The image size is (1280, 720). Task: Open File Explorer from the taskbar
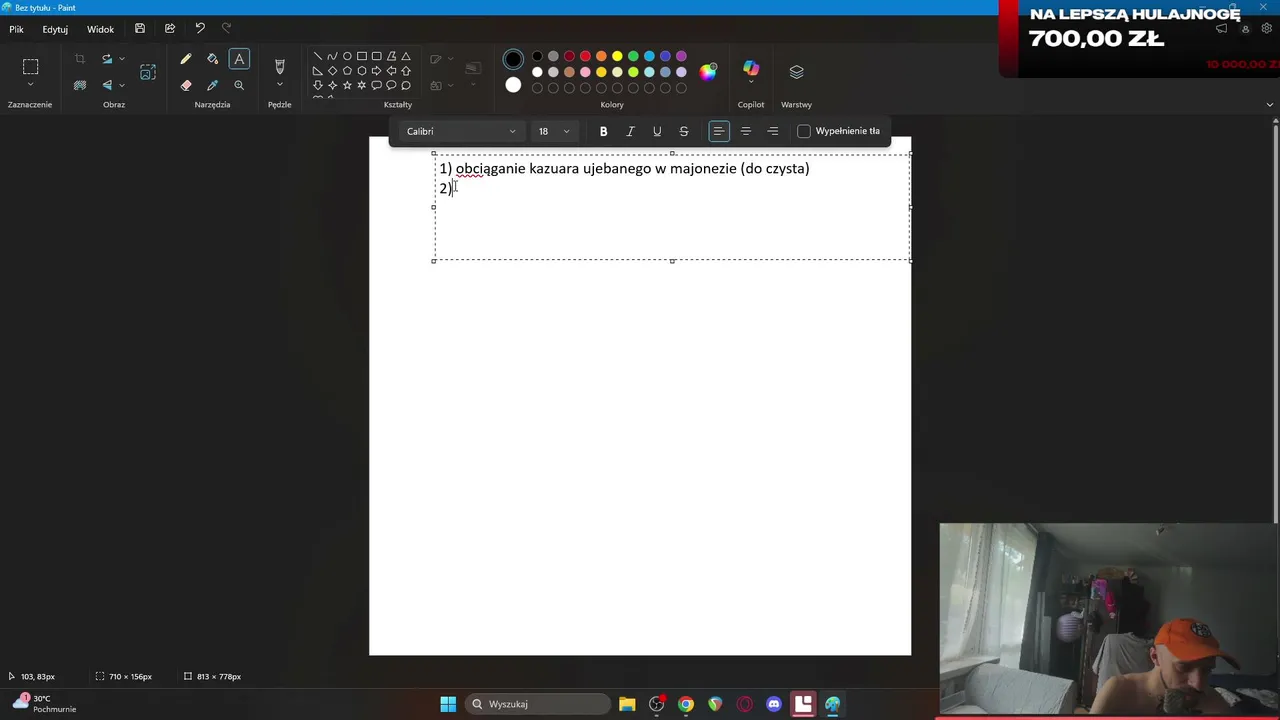(627, 704)
